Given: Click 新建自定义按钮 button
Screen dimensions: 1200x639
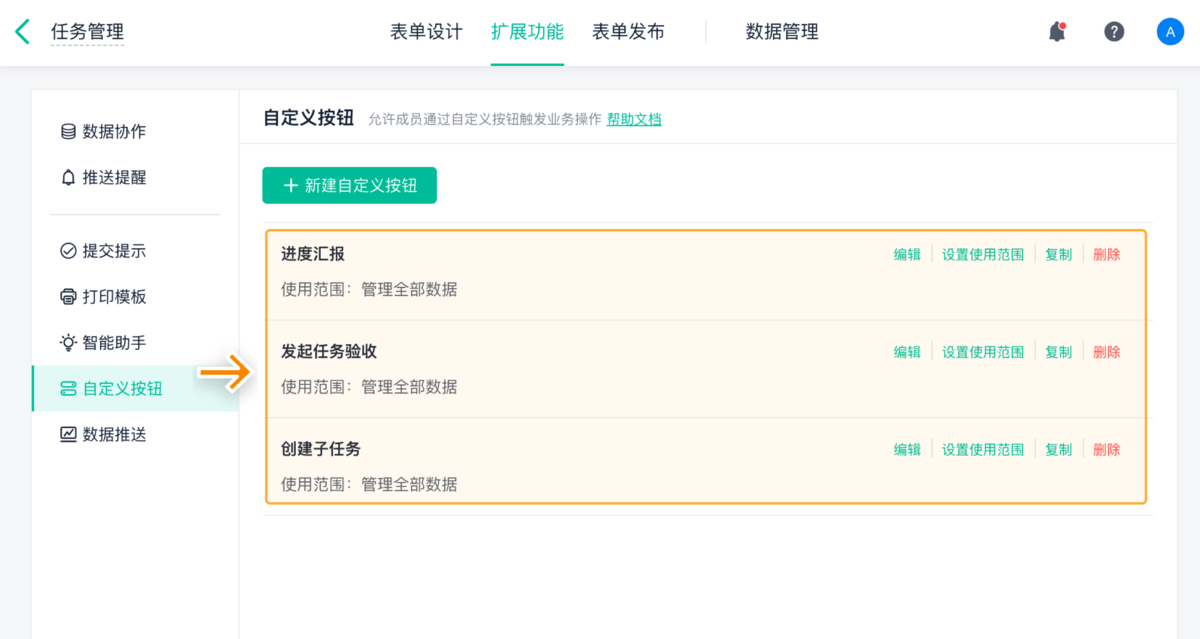Looking at the screenshot, I should click(x=349, y=185).
